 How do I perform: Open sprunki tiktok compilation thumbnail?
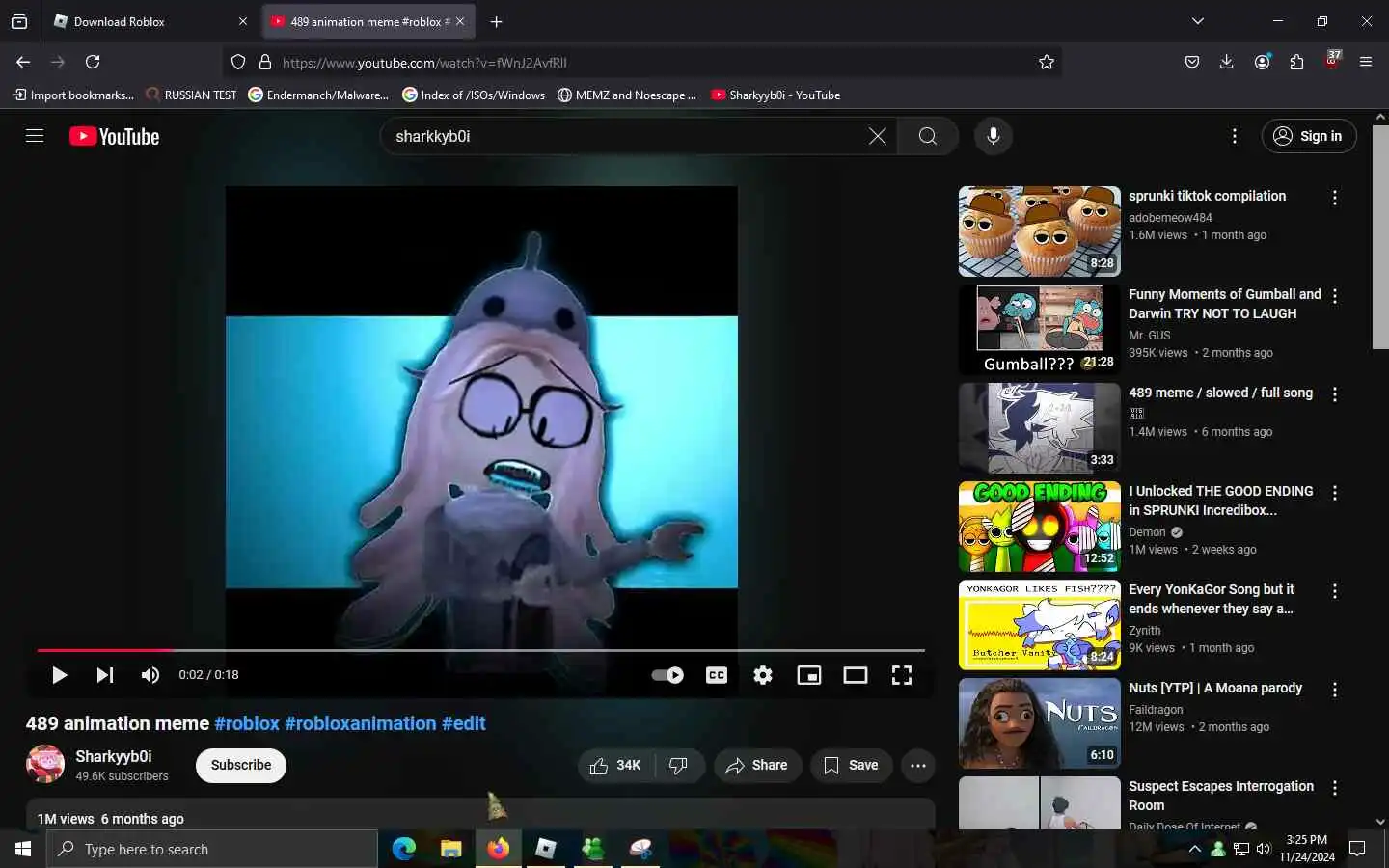pos(1040,231)
